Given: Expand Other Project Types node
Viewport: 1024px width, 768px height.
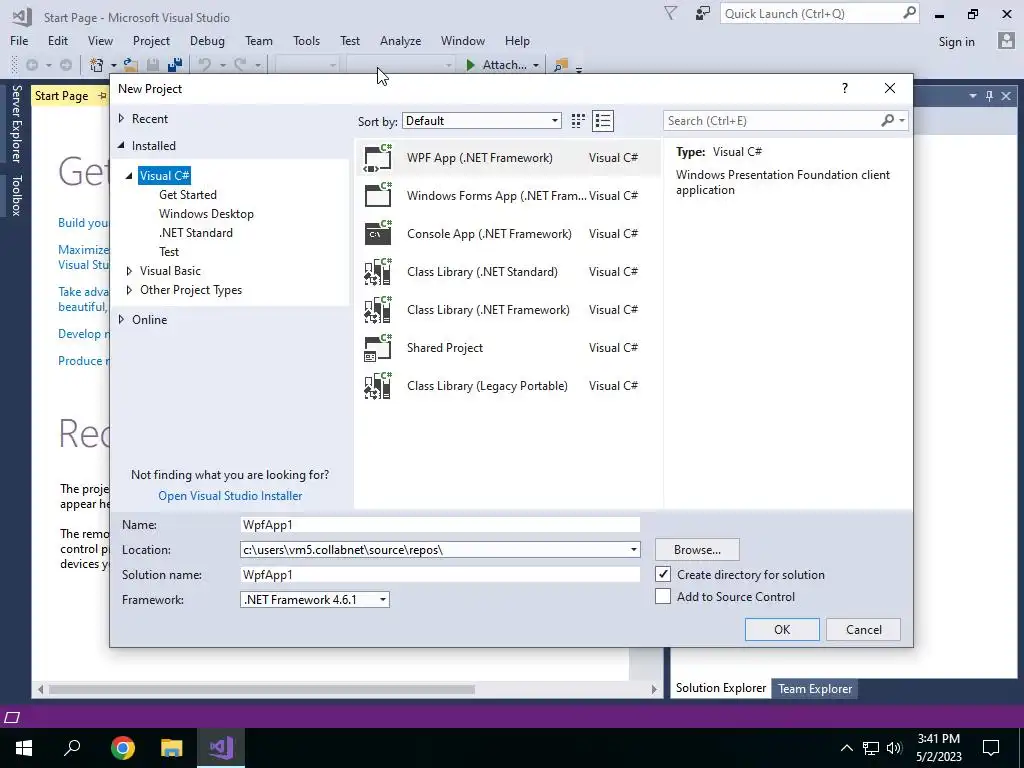Looking at the screenshot, I should (x=129, y=290).
